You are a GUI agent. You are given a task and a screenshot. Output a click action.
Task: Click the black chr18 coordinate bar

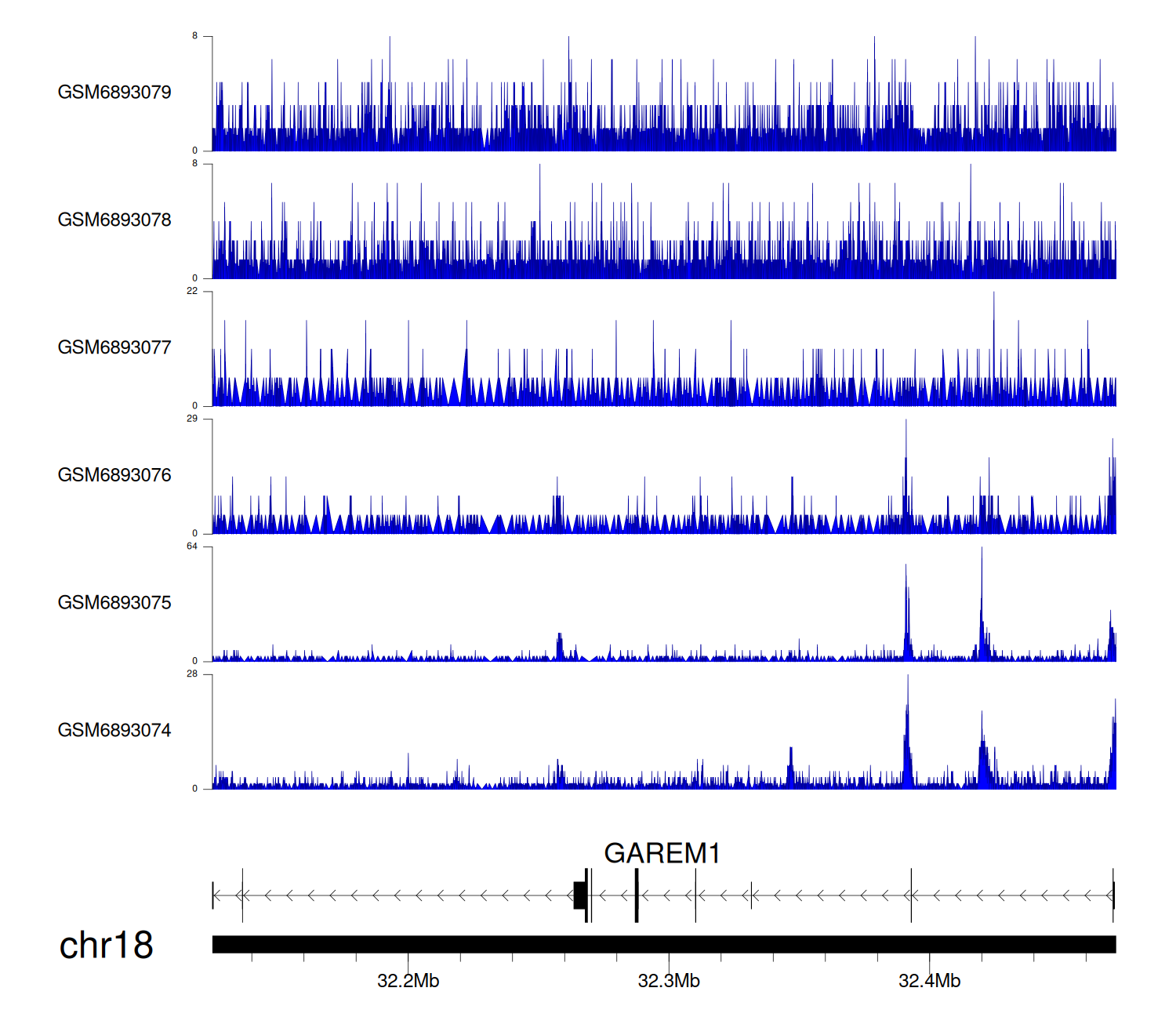click(663, 944)
